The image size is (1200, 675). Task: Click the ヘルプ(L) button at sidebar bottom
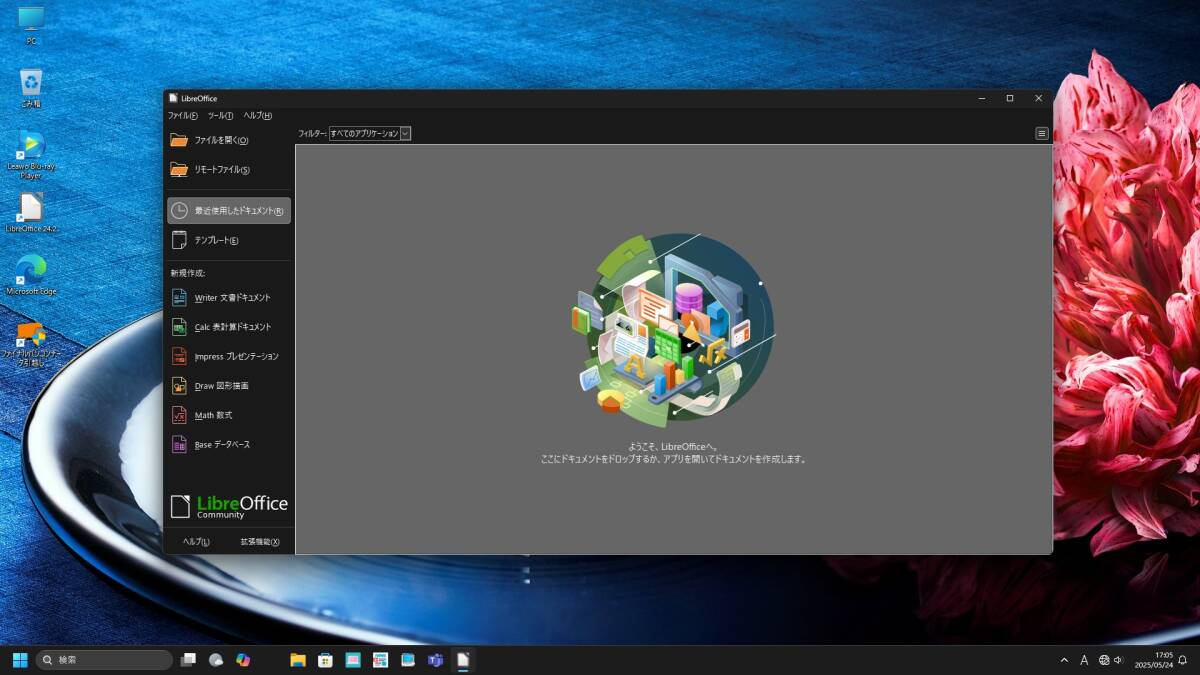click(196, 542)
